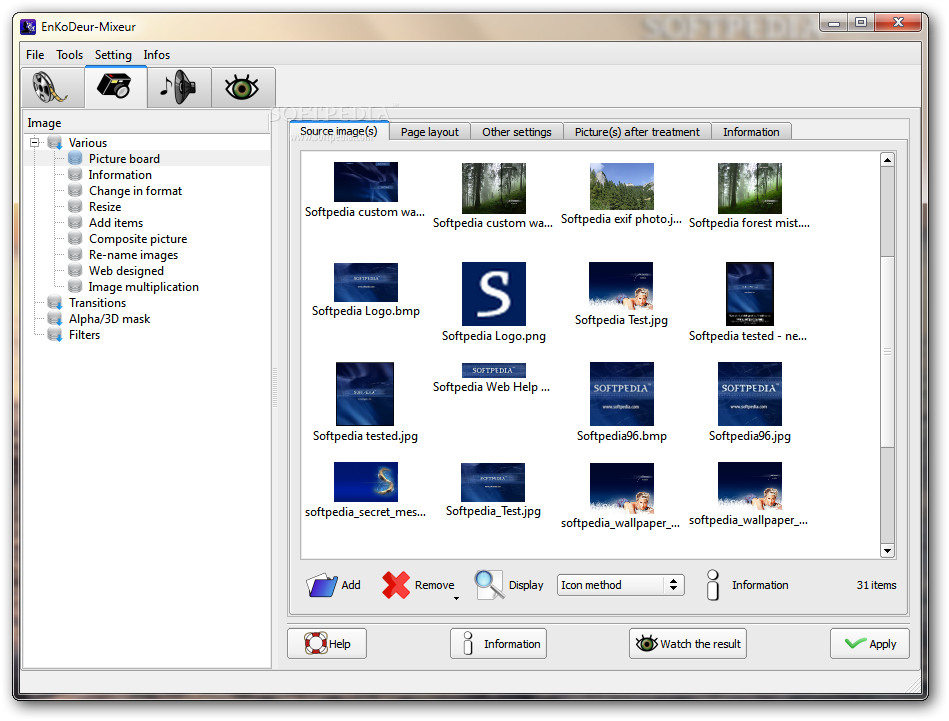Click the Image panel heading
This screenshot has width=949, height=721.
[x=44, y=123]
